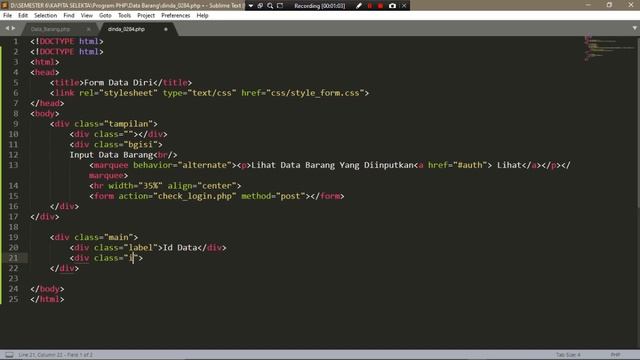Click the "tampilan" class name

coord(129,124)
